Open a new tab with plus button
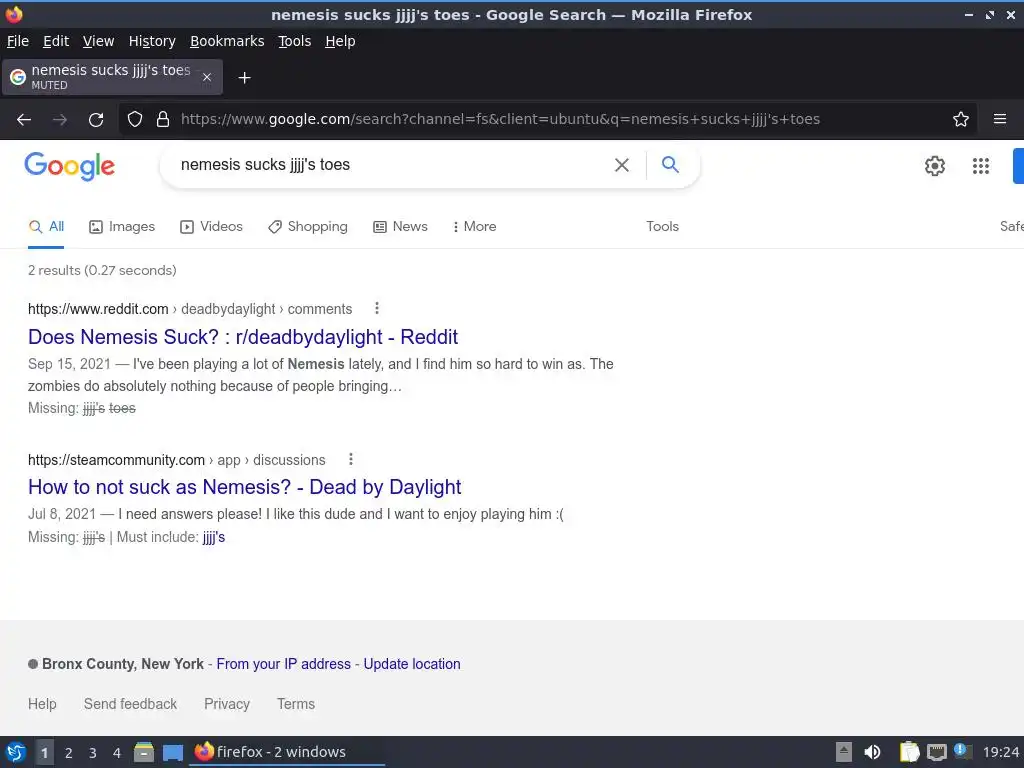This screenshot has height=768, width=1024. coord(244,78)
